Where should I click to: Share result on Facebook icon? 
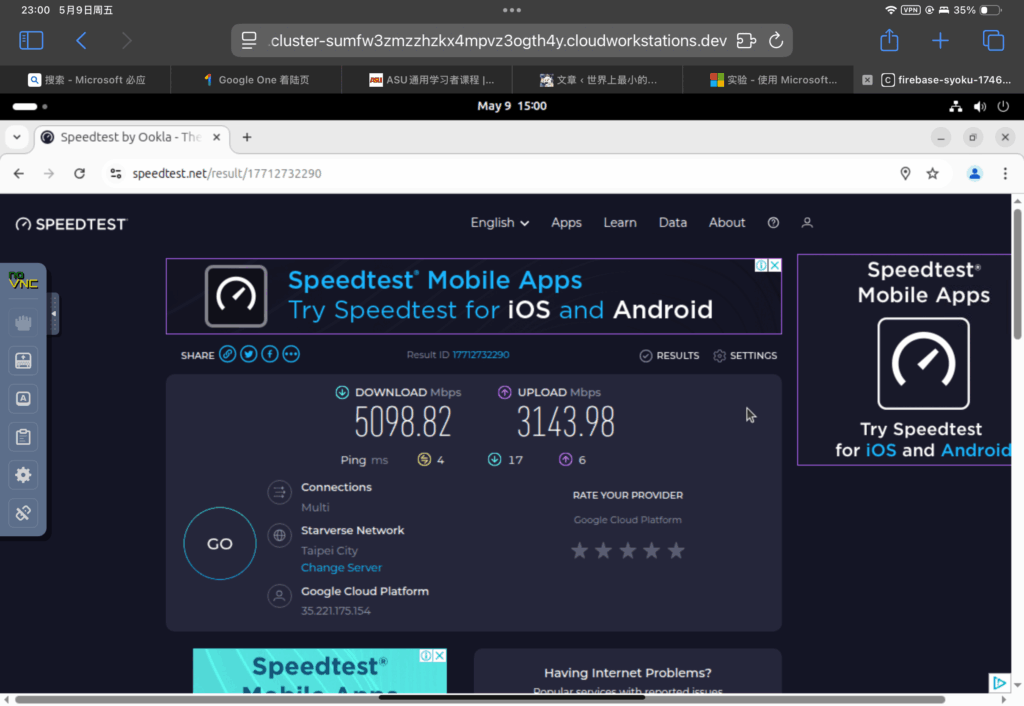coord(270,354)
